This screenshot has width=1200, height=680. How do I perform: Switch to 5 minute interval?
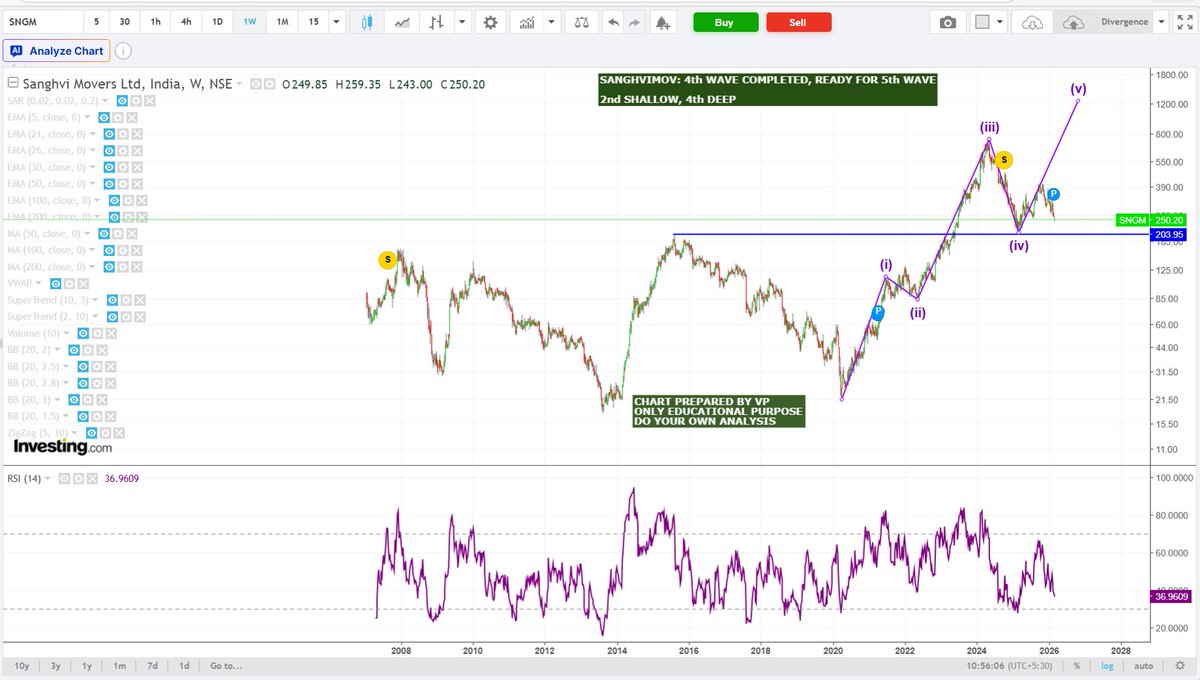click(x=96, y=22)
